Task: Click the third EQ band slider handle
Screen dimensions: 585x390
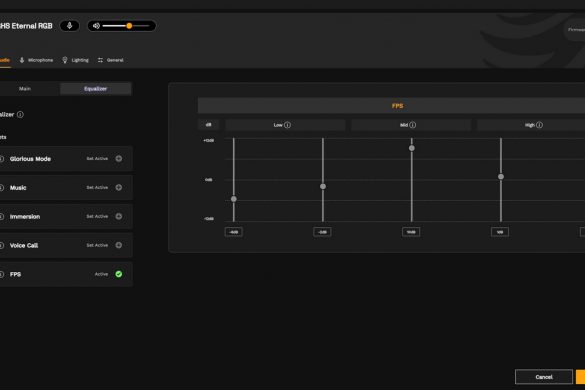Action: pyautogui.click(x=412, y=148)
